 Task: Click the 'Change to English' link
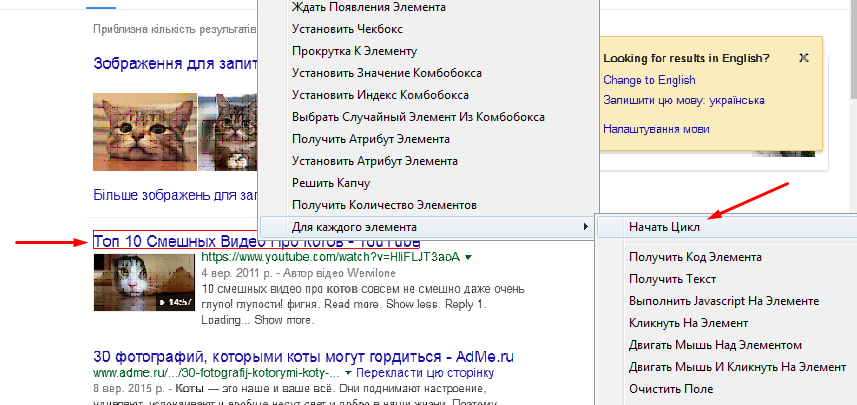click(x=648, y=80)
